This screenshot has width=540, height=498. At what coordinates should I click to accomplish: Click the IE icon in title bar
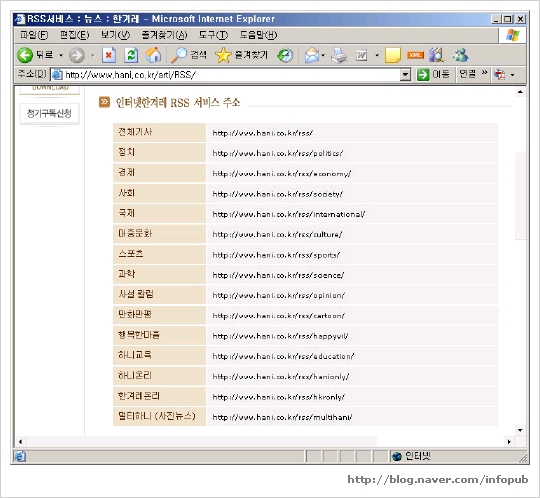click(20, 19)
